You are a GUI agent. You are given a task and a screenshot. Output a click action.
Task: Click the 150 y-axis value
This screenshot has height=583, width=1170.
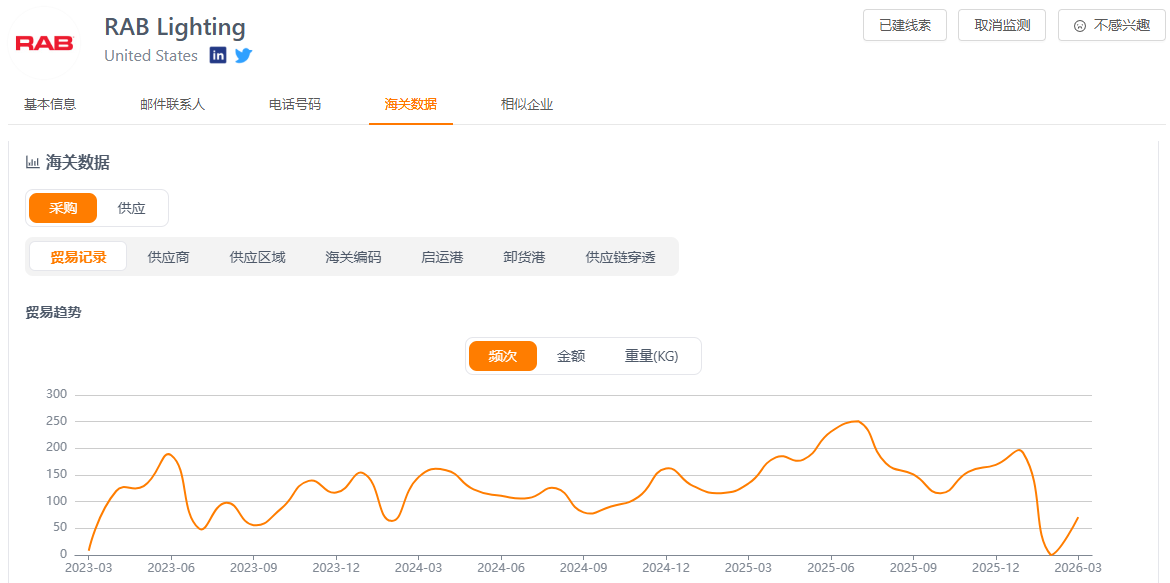pos(57,475)
